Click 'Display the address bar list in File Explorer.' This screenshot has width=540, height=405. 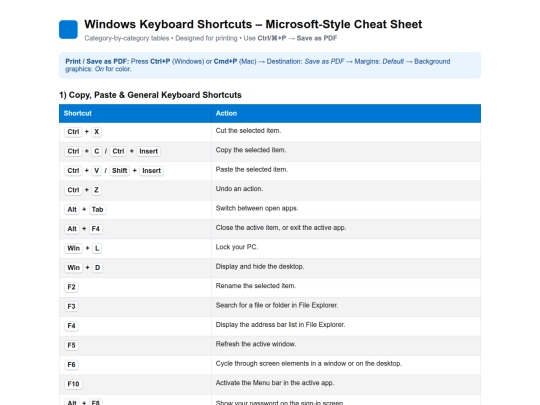click(x=280, y=324)
